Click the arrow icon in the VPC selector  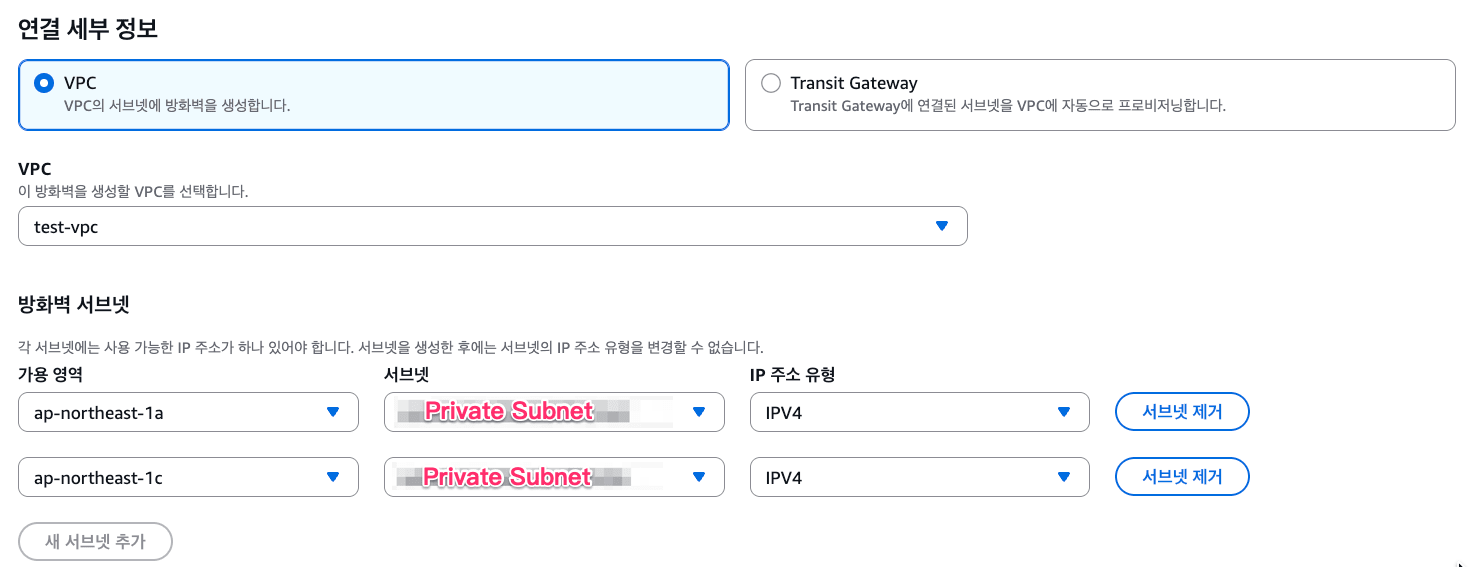click(941, 227)
